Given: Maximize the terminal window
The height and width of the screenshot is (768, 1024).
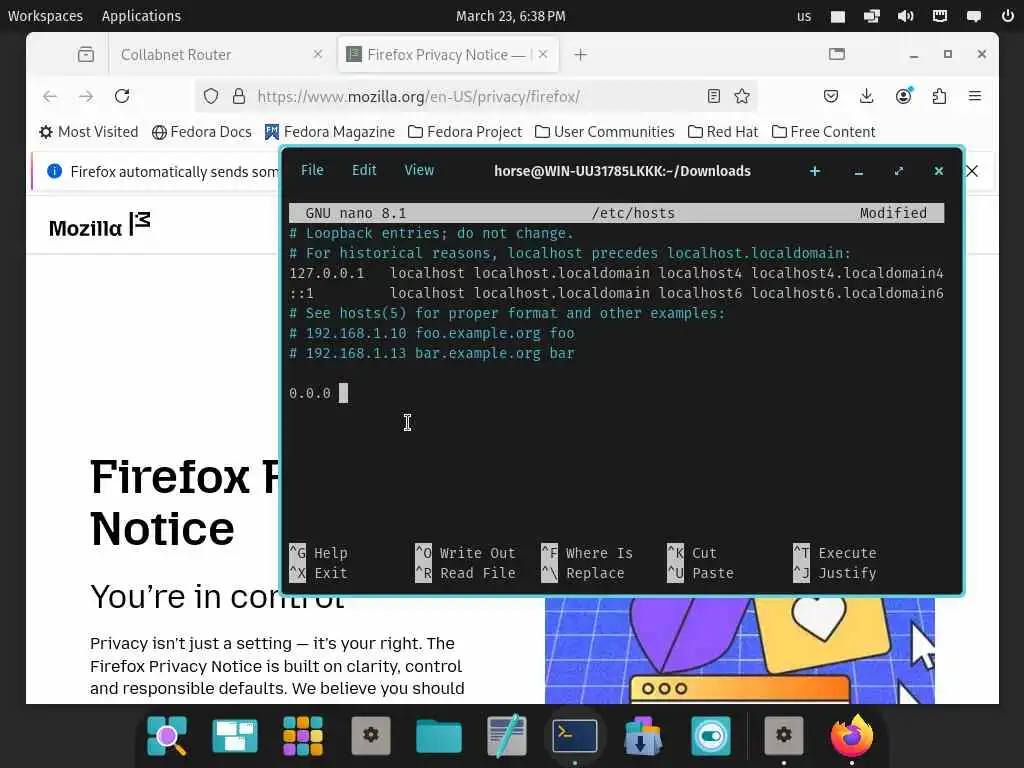Looking at the screenshot, I should (899, 171).
